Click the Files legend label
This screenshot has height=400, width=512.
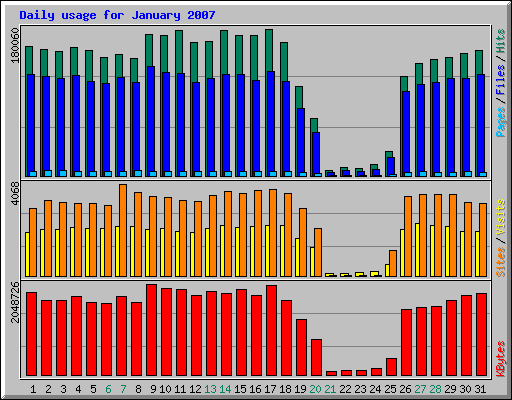pos(501,80)
